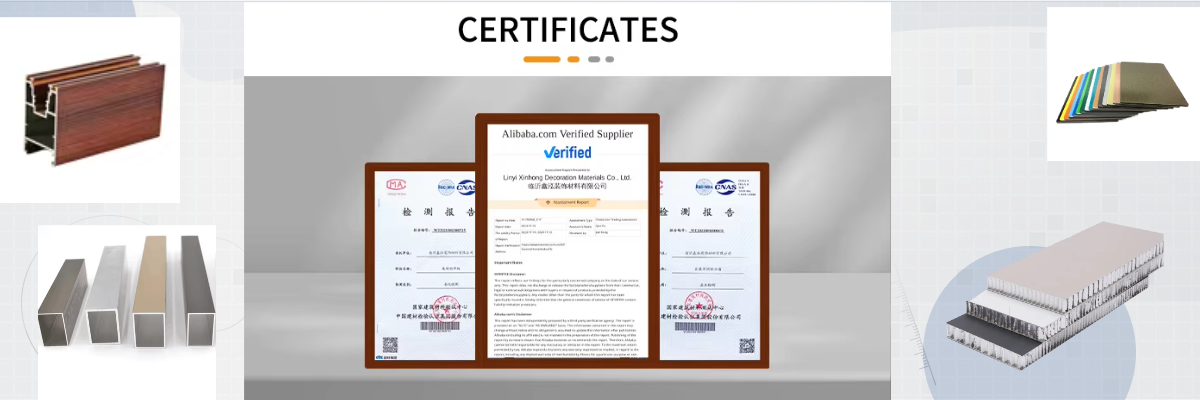Click the CERTIFICATES heading

tap(567, 28)
